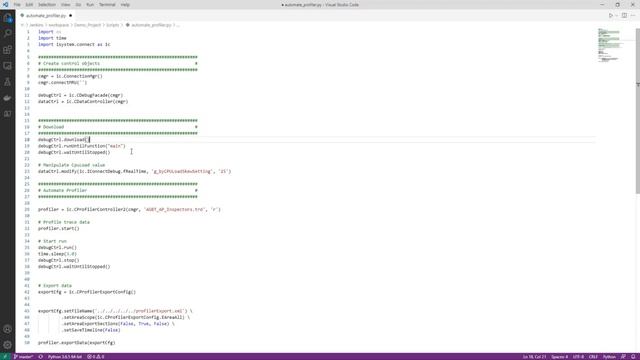Image resolution: width=640 pixels, height=360 pixels.
Task: Click the 'profiler.exportData(exportCfg)' line
Action: pos(77,343)
